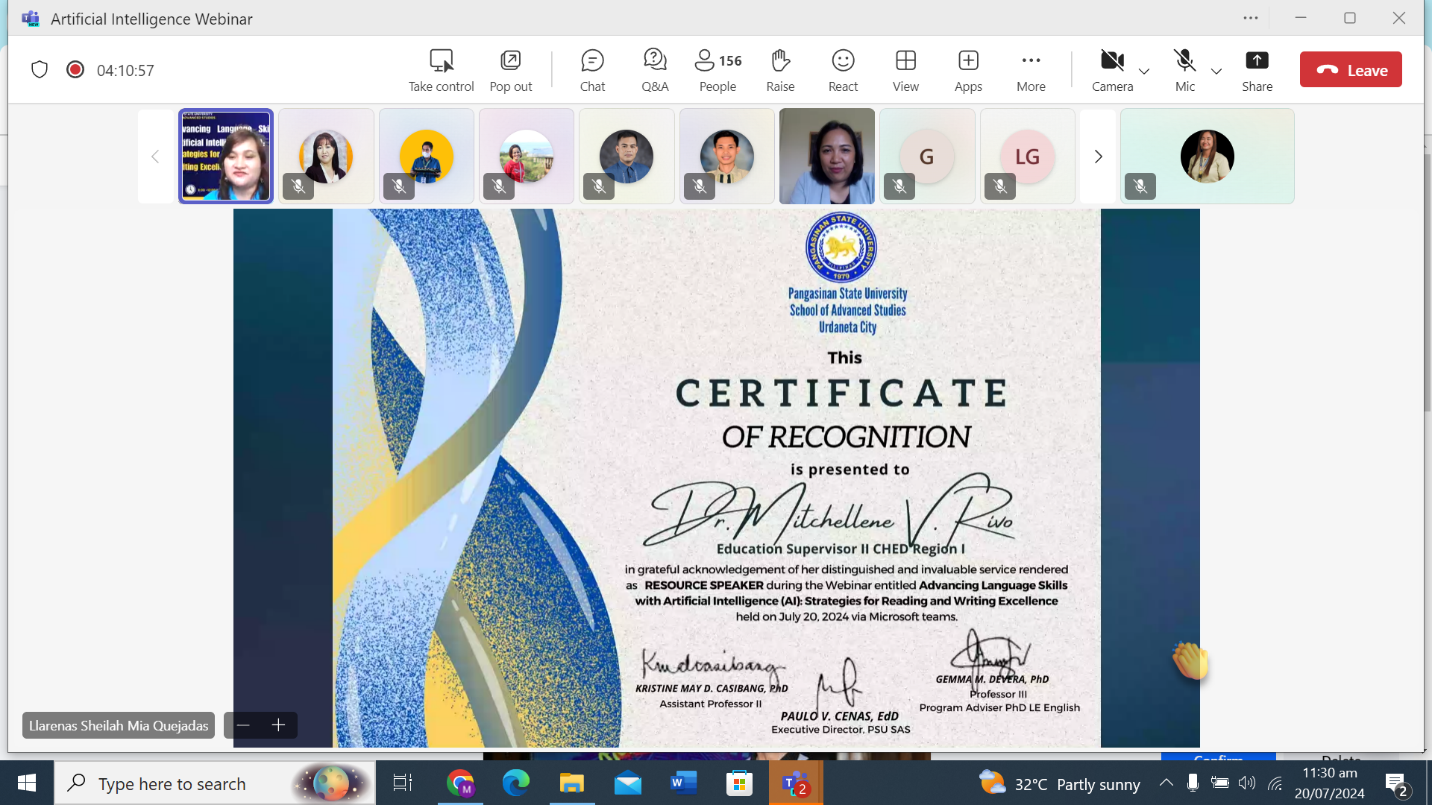Toggle the Camera on
Screen dimensions: 1432x805
coord(1112,70)
